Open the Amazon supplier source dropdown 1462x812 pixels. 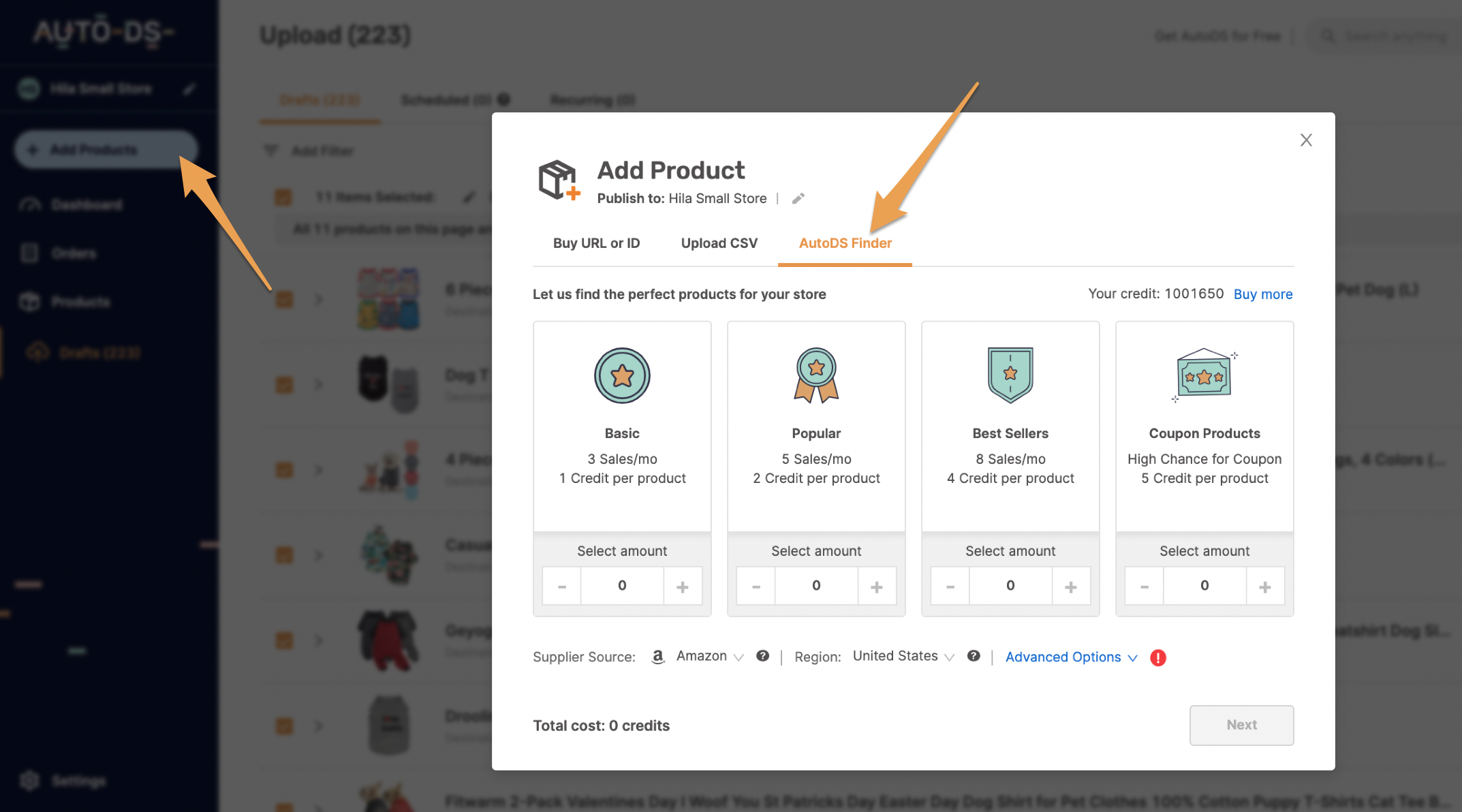point(709,656)
